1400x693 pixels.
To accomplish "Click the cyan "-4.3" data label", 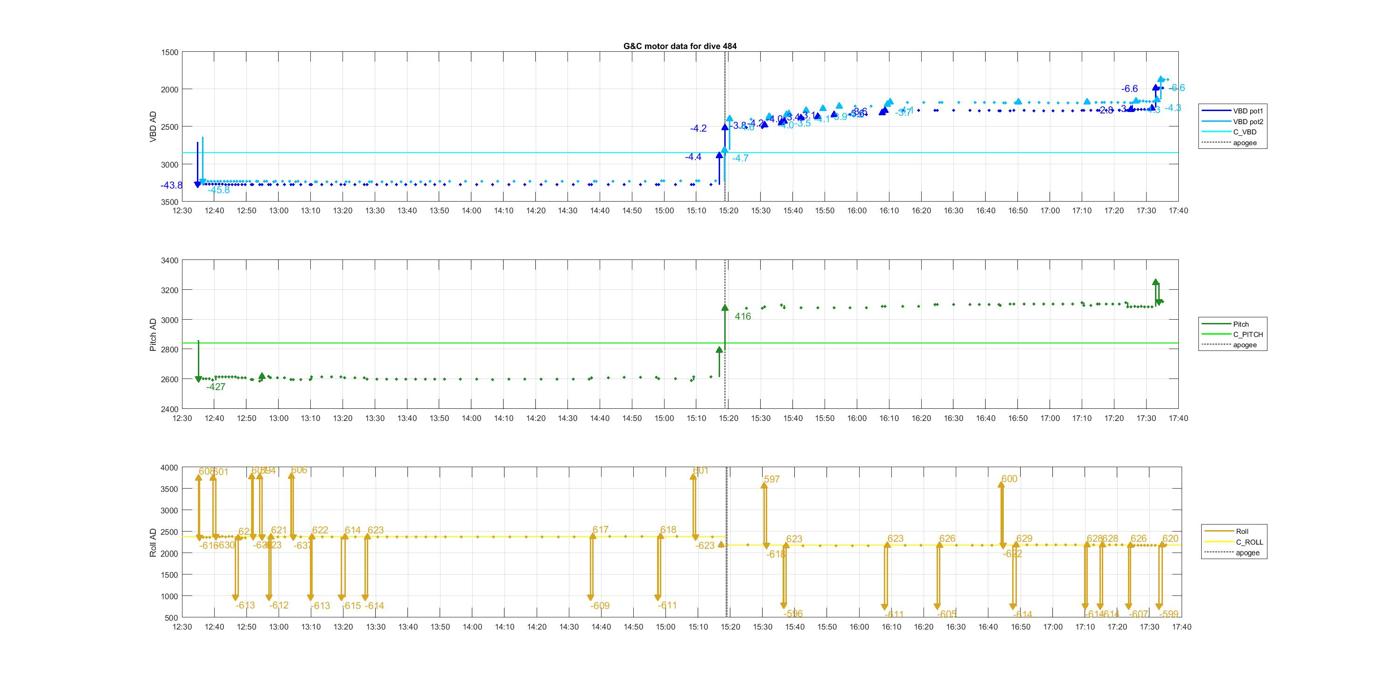I will [1173, 108].
